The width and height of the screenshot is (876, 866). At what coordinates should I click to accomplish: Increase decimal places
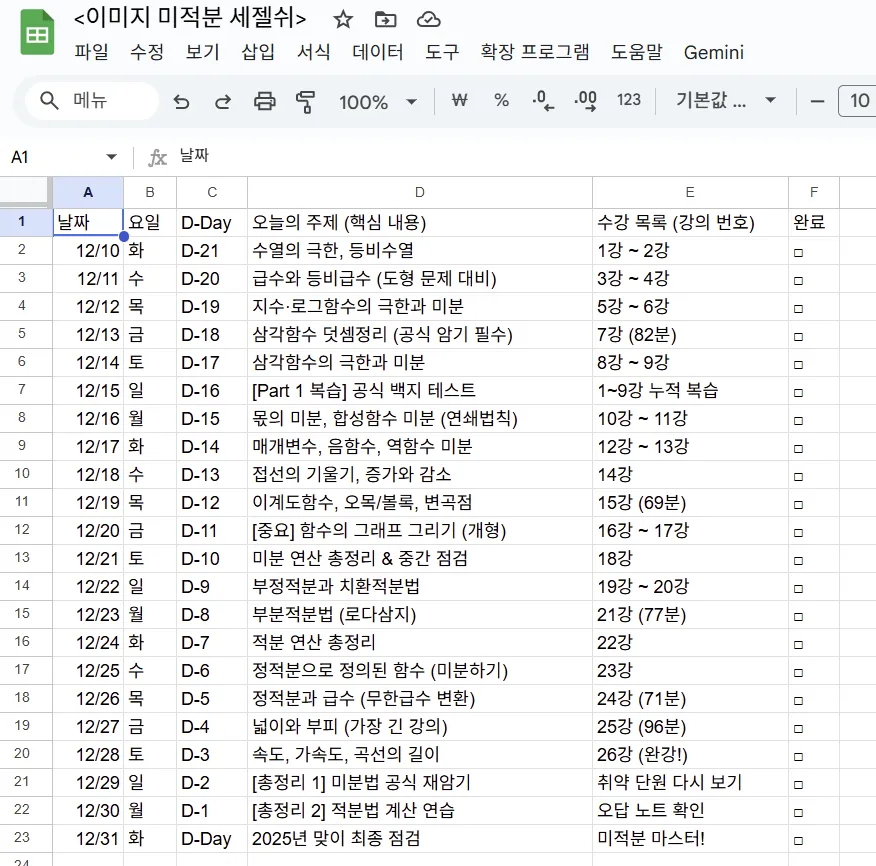[585, 101]
